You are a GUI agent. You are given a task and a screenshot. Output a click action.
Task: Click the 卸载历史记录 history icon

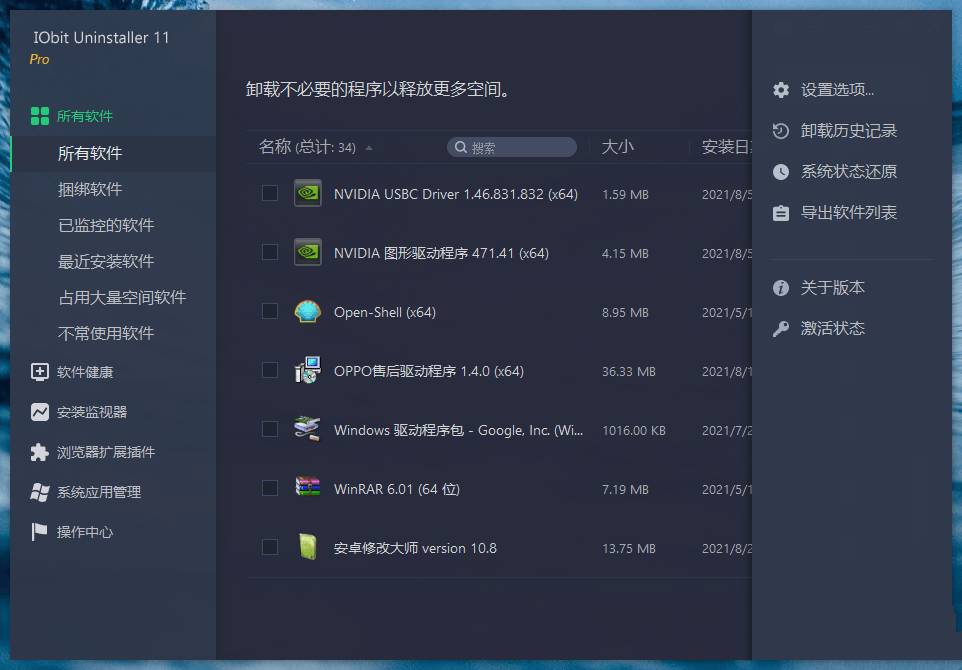coord(781,130)
